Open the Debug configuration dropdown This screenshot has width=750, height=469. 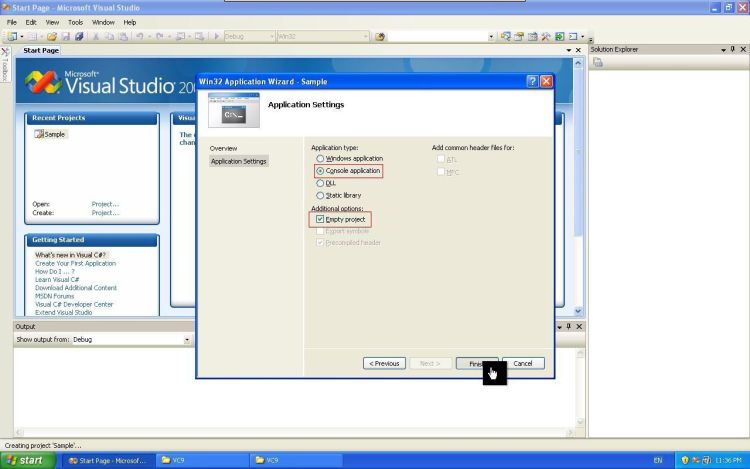point(272,36)
